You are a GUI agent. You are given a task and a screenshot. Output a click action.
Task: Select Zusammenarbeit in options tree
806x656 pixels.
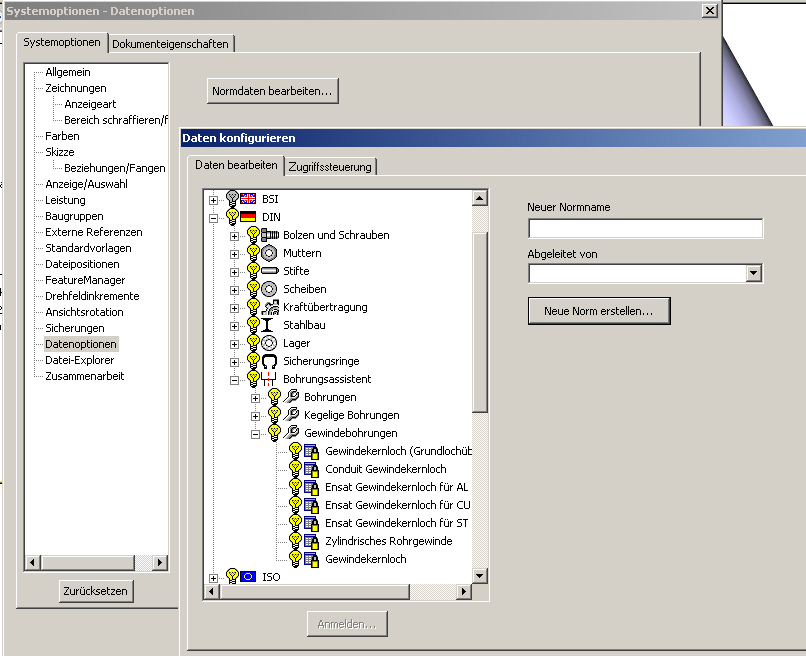(85, 376)
